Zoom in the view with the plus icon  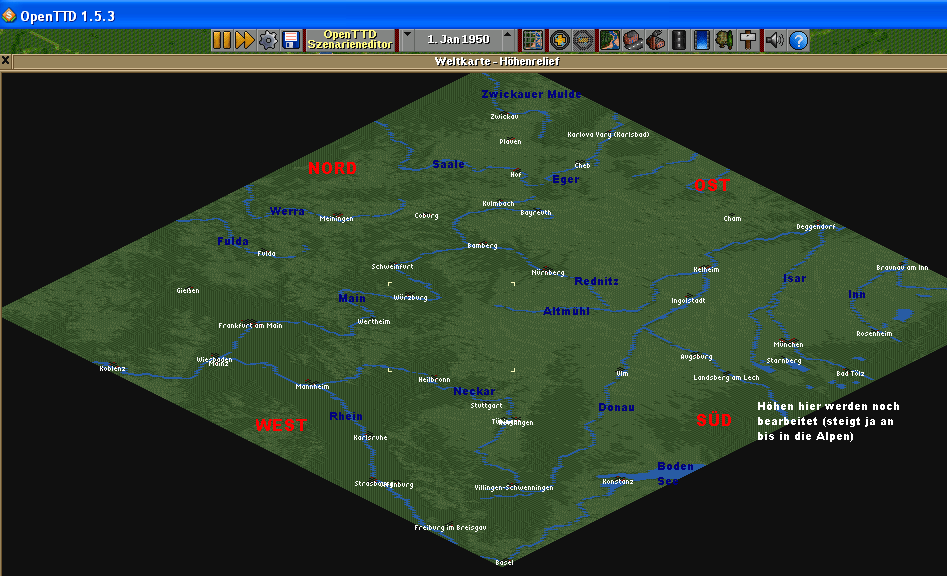click(x=560, y=40)
